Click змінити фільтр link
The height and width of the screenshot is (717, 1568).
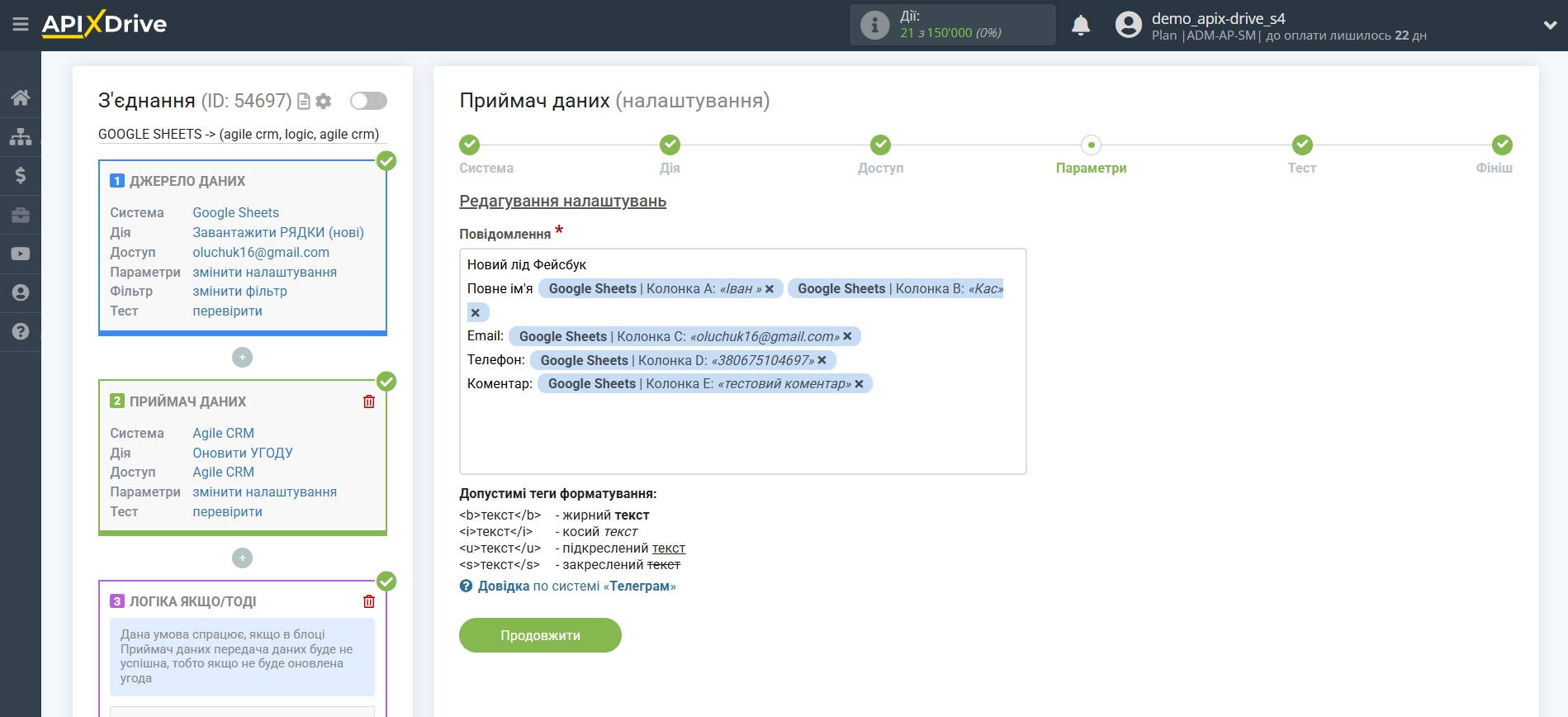tap(240, 292)
